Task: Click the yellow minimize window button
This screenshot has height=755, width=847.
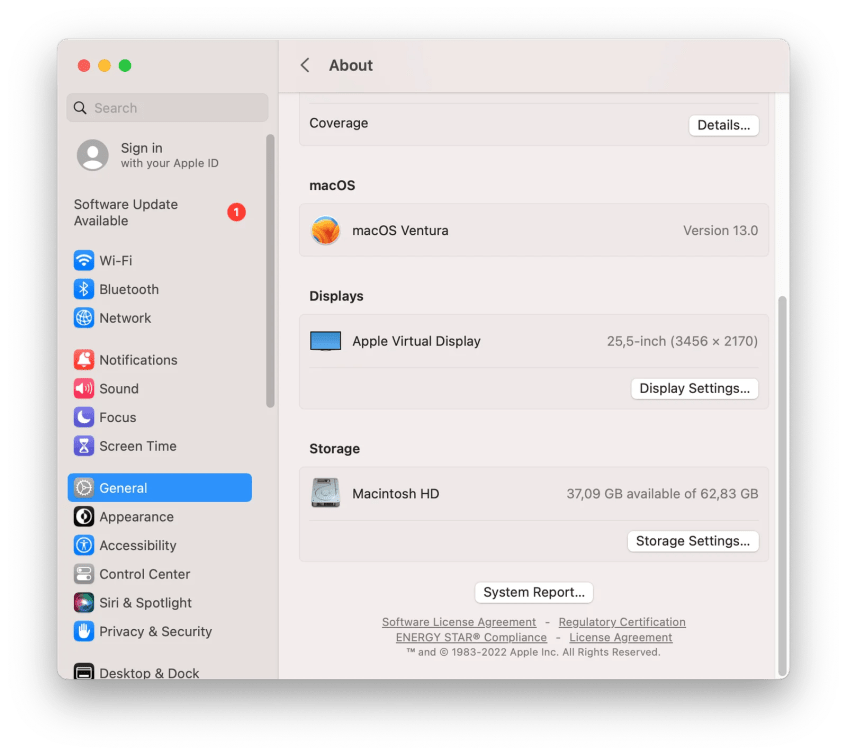Action: (104, 66)
